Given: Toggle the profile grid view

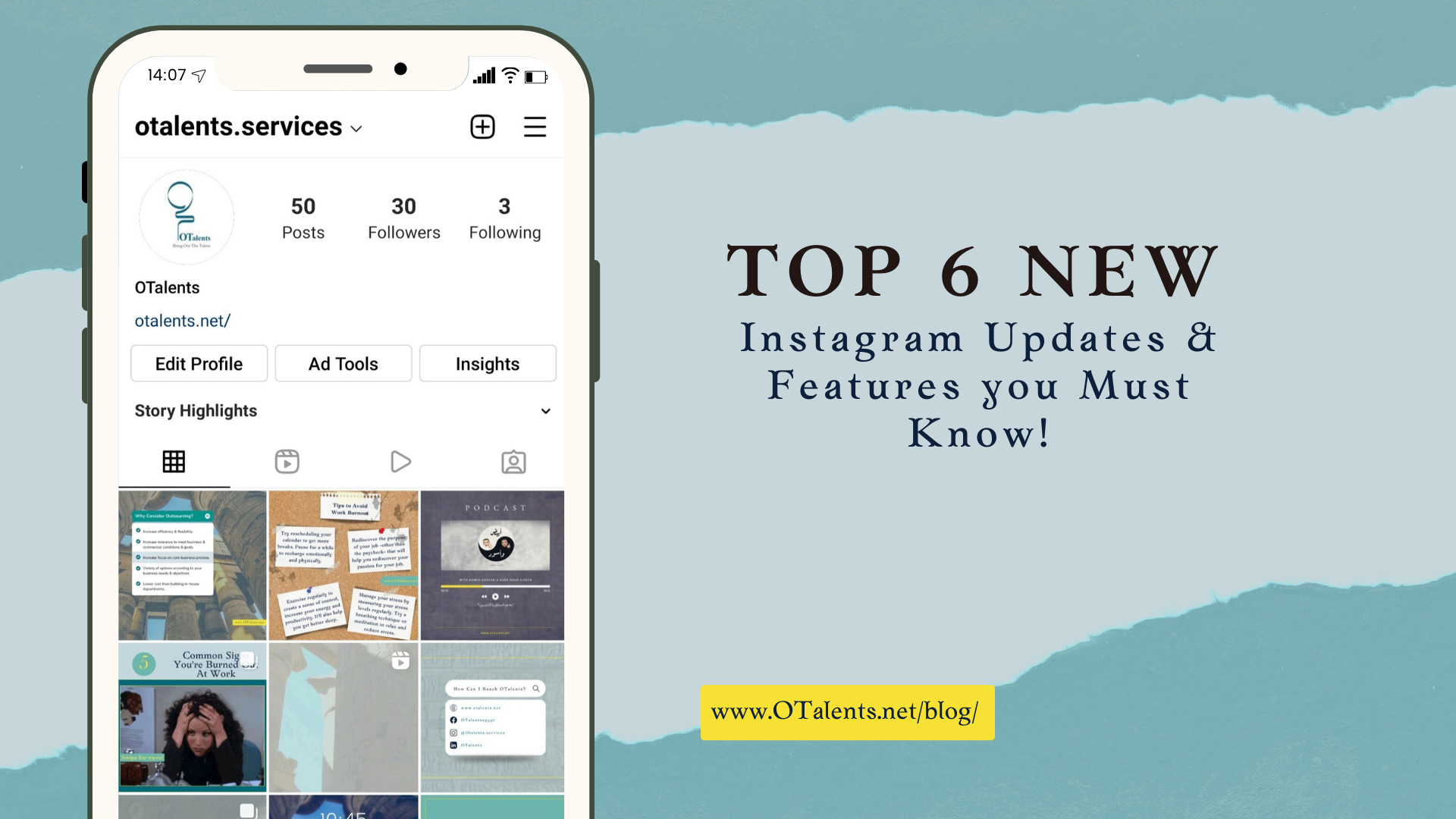Looking at the screenshot, I should coord(174,461).
